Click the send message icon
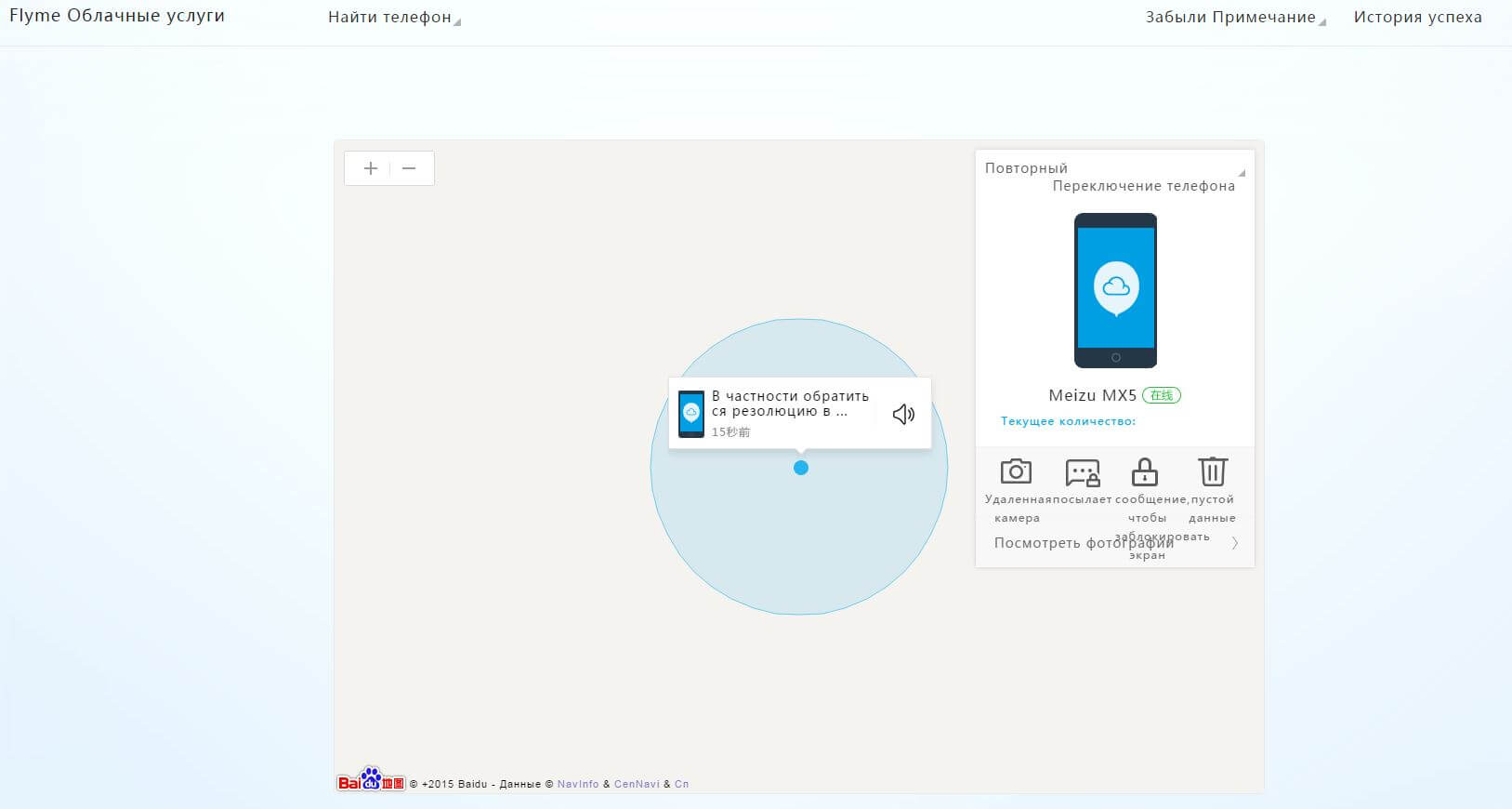The width and height of the screenshot is (1512, 809). (x=1083, y=472)
